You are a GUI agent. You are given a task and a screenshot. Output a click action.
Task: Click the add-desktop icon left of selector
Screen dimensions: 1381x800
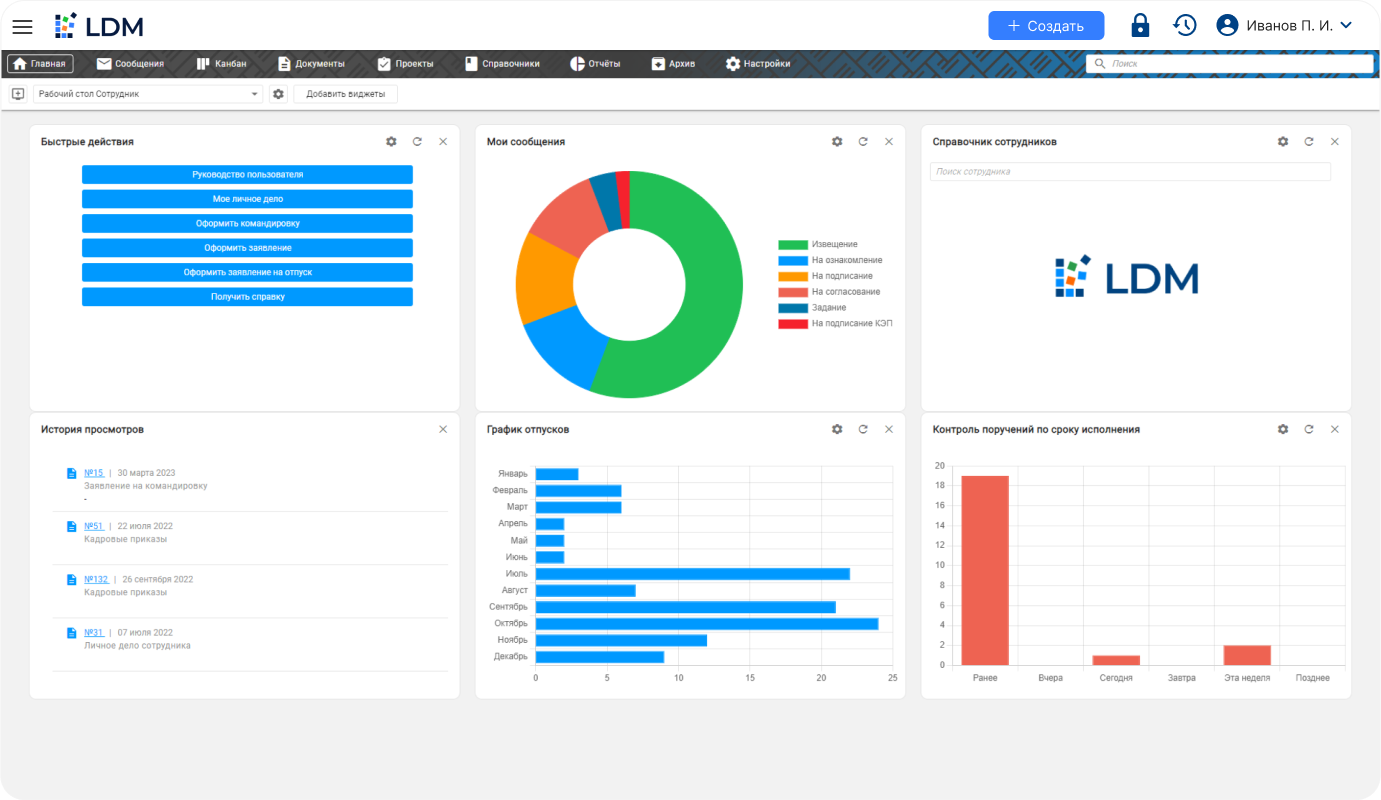click(x=18, y=94)
